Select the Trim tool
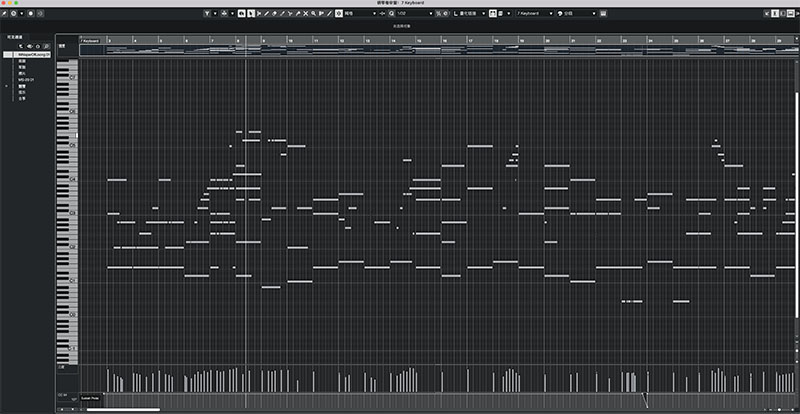The image size is (800, 414). click(x=282, y=13)
